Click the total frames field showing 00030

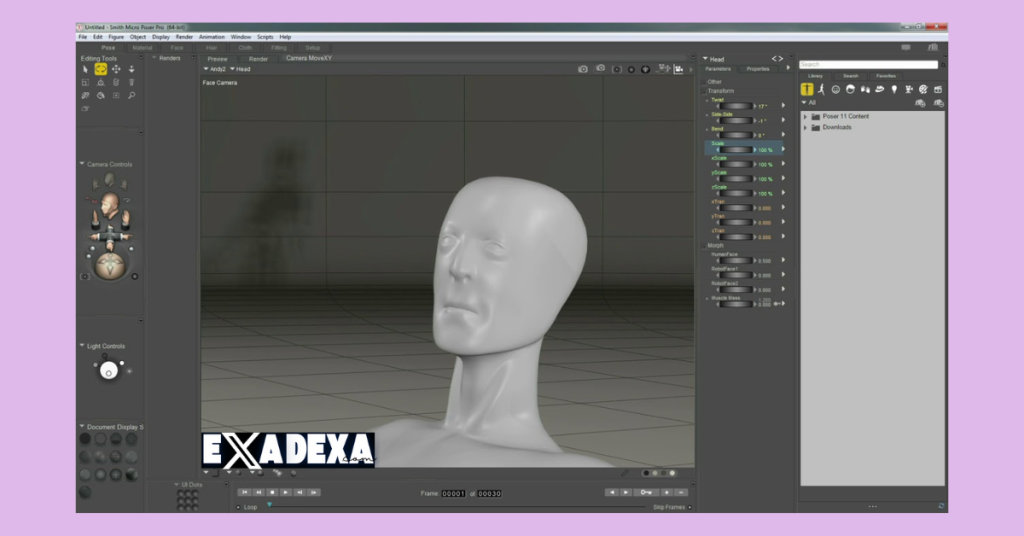pyautogui.click(x=489, y=494)
